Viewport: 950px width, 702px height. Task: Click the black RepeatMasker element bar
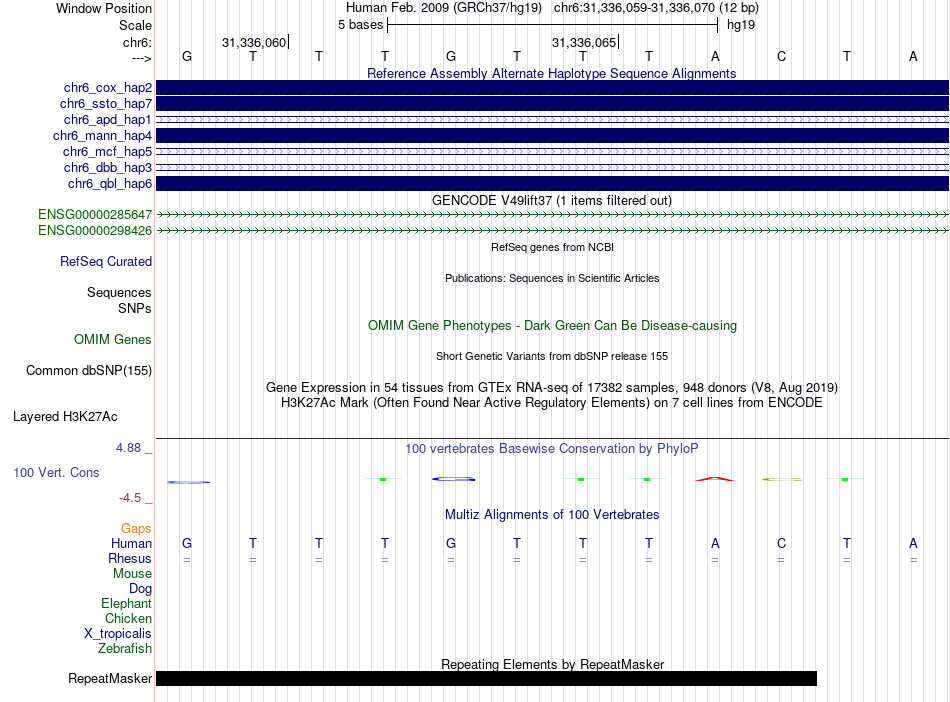click(487, 678)
